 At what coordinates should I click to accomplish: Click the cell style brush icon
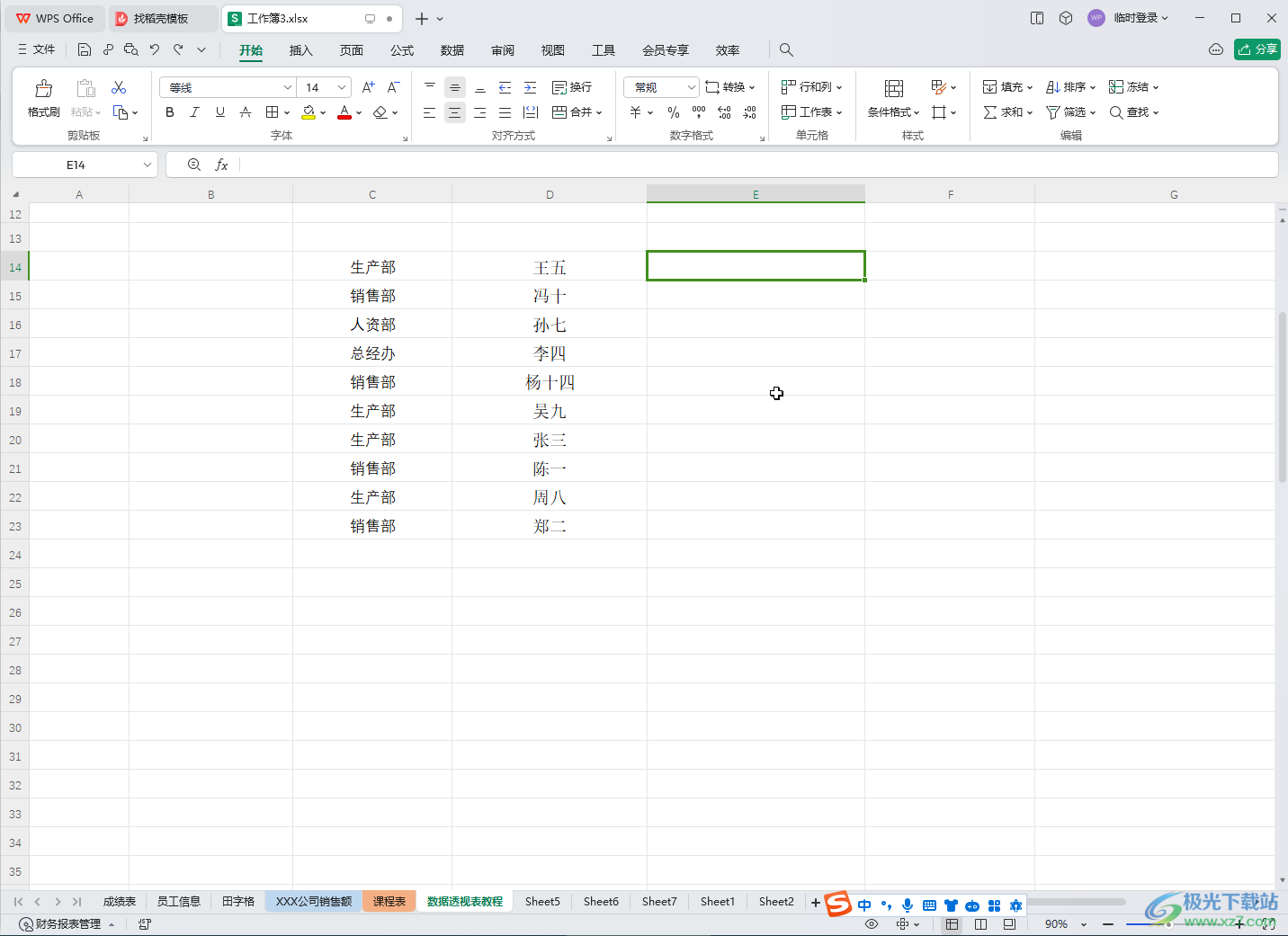[939, 87]
